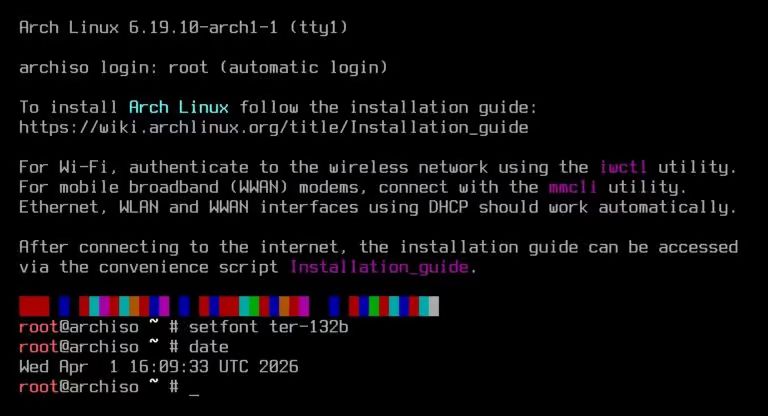
Task: Click the setfont ter-132b command text
Action: [x=268, y=327]
